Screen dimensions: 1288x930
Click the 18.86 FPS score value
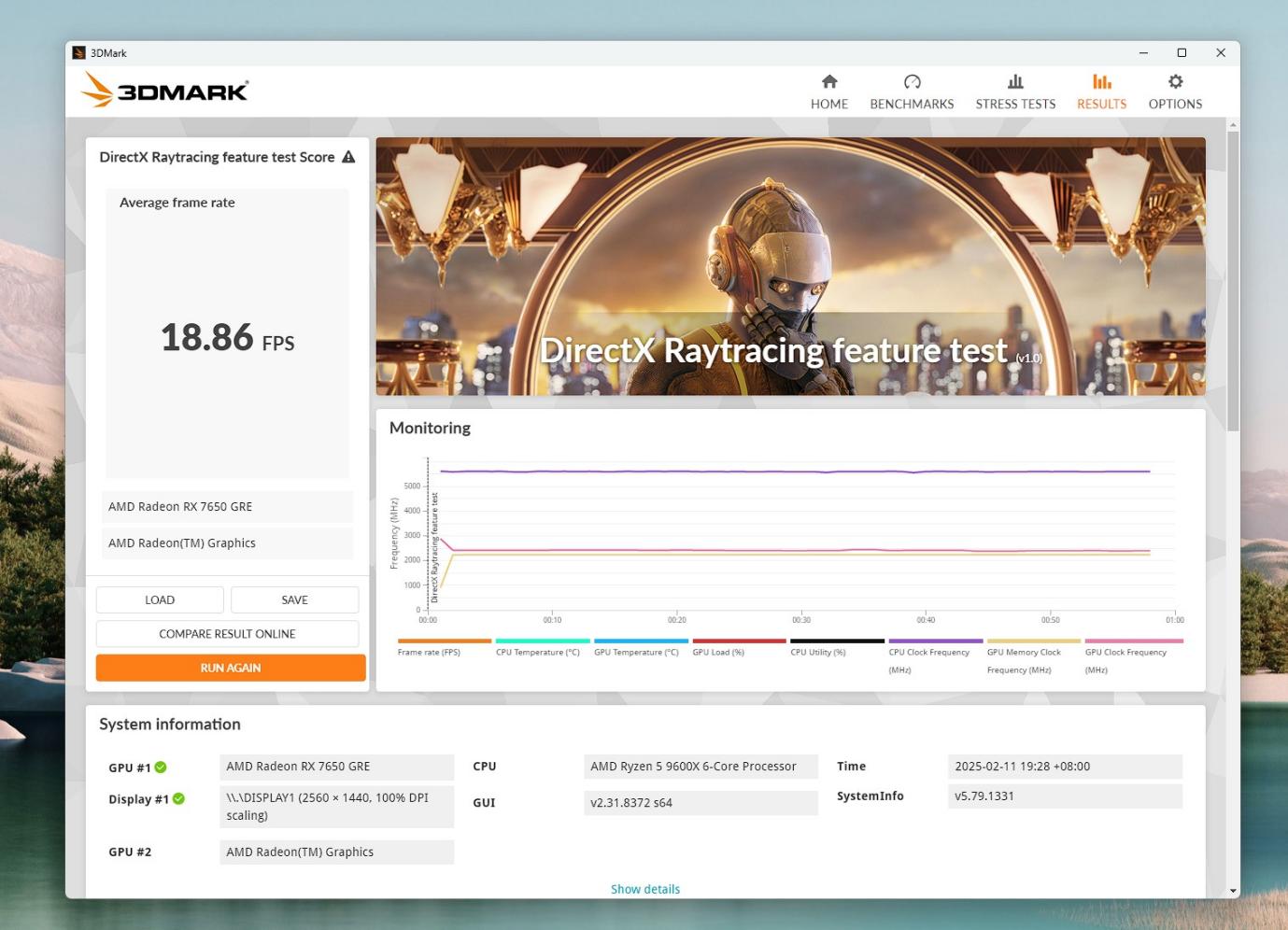pyautogui.click(x=227, y=338)
